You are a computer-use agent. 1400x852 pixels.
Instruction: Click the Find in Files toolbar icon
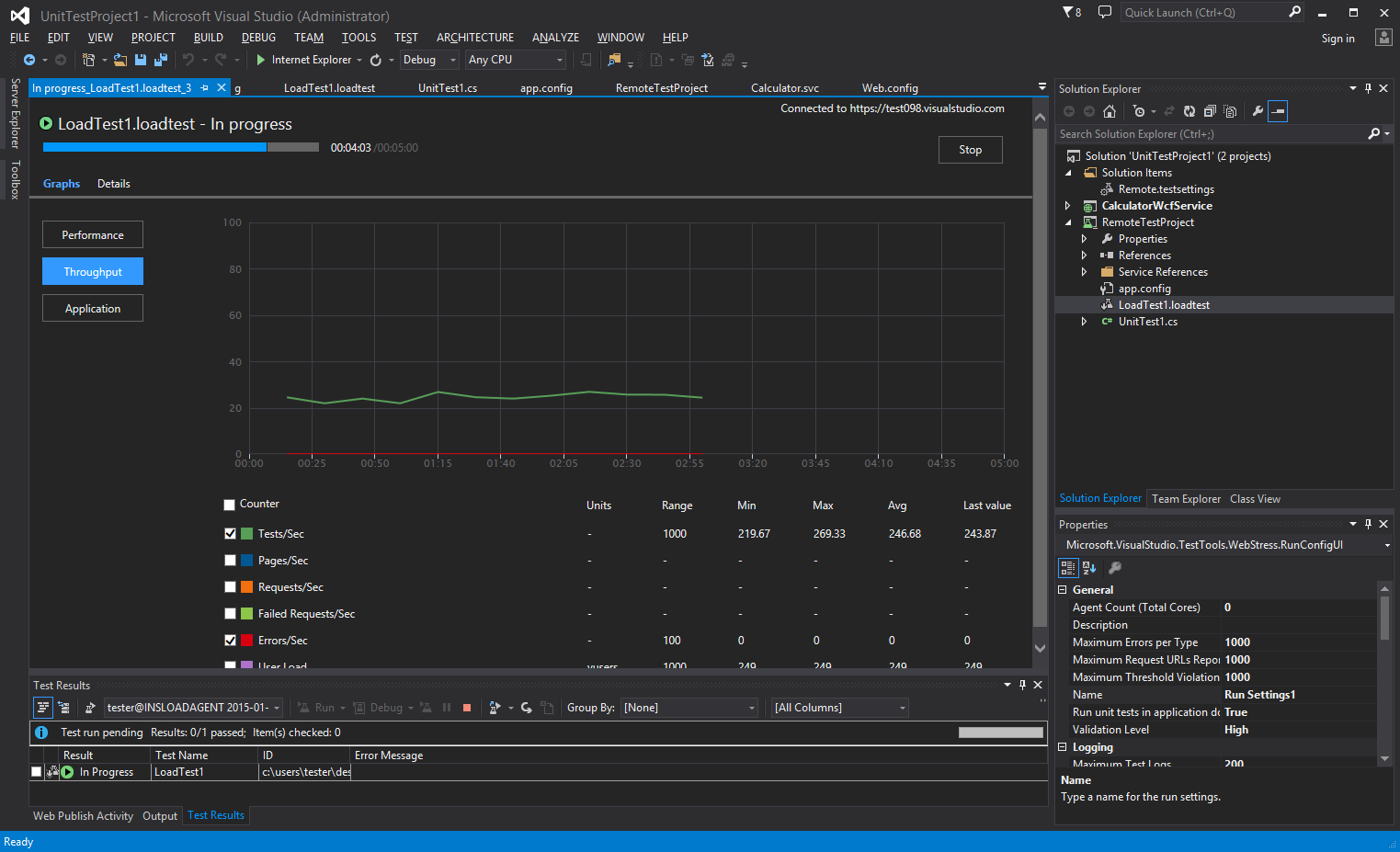(x=614, y=60)
